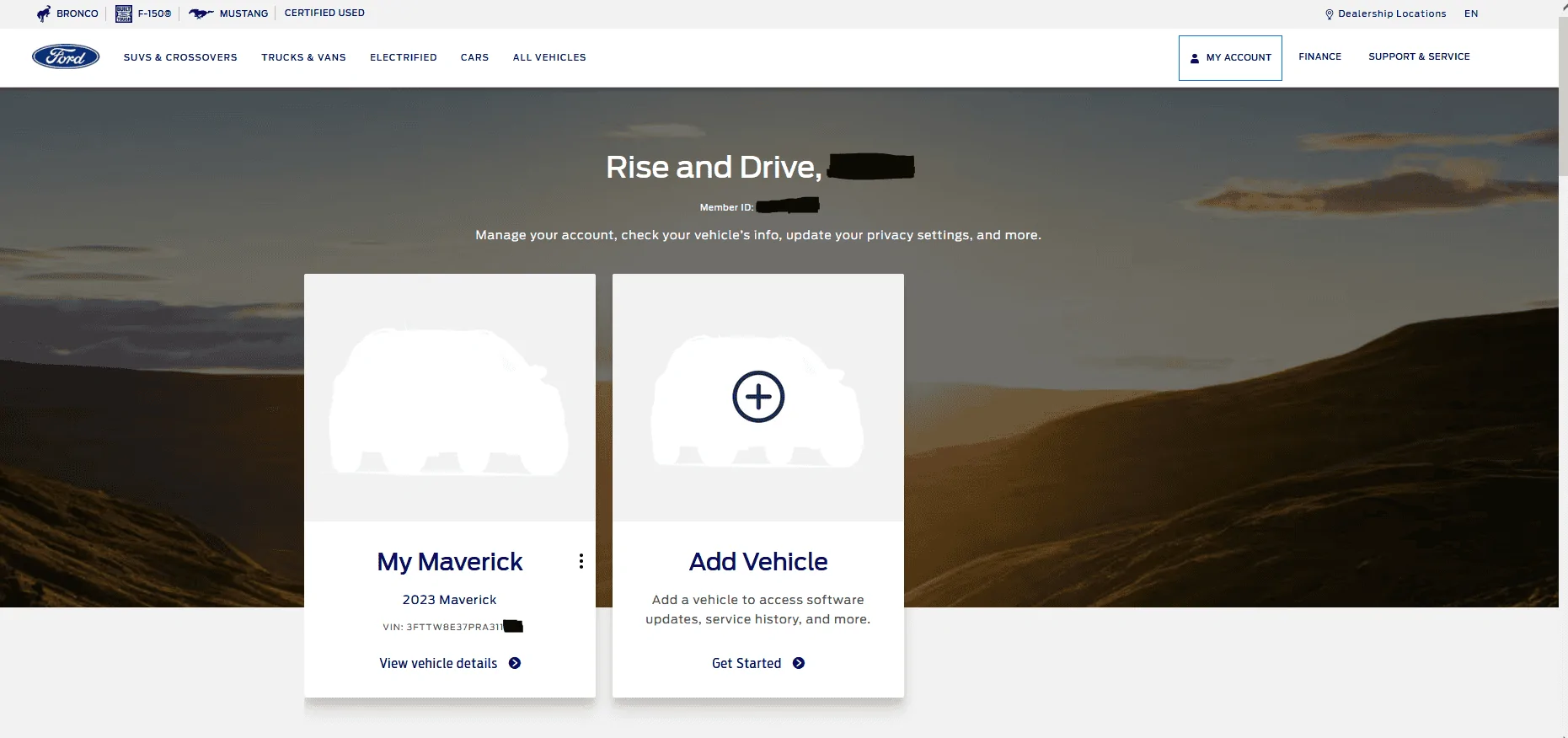Click the My Account button
Image resolution: width=1568 pixels, height=738 pixels.
point(1230,58)
